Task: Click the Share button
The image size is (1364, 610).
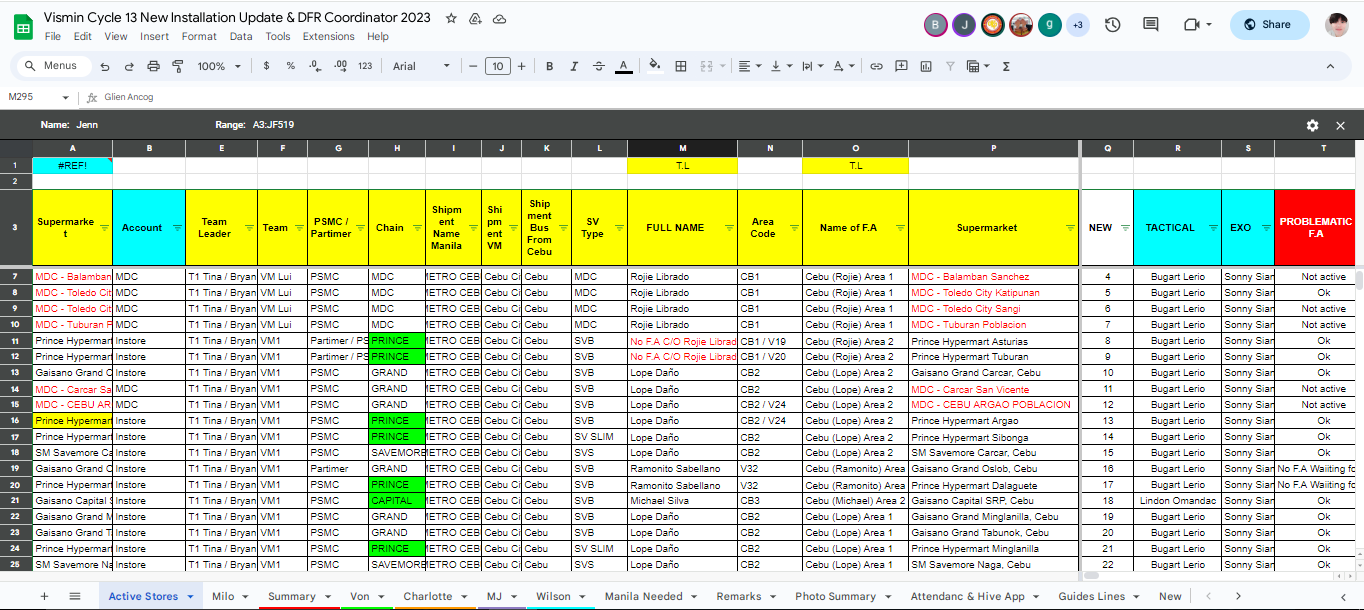Action: click(1269, 24)
